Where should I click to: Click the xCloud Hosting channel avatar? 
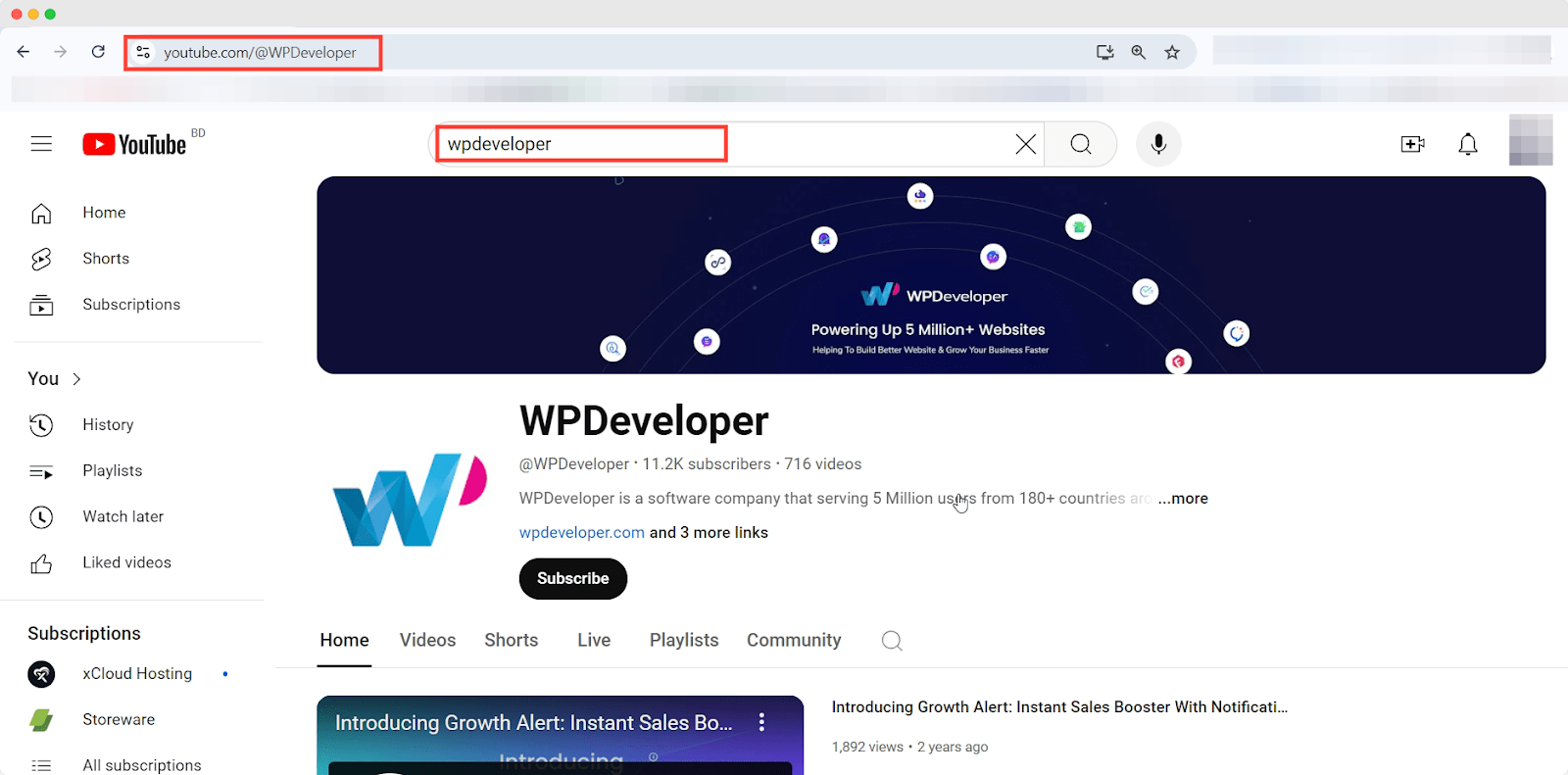pyautogui.click(x=41, y=674)
